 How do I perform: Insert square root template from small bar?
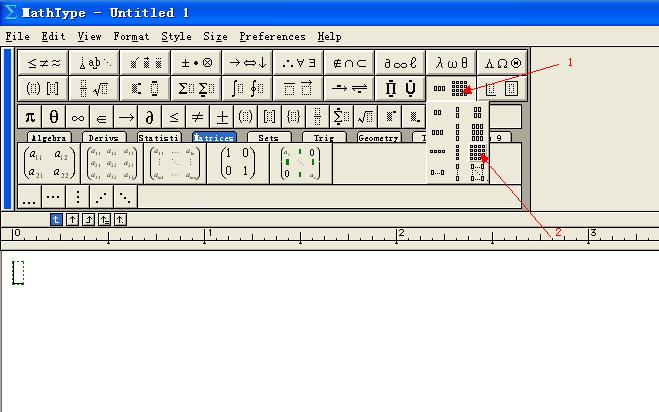365,117
